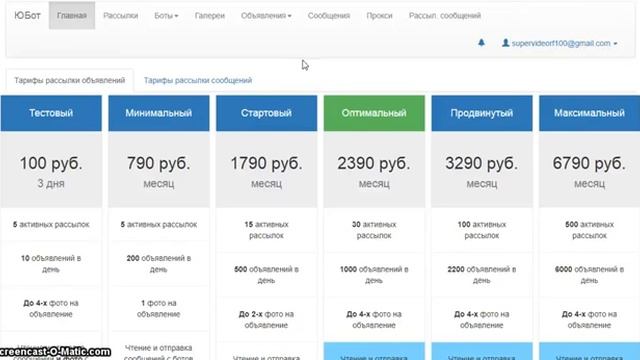Click 100 активных рассылок text
Viewport: 640px width, 360px height.
482,230
